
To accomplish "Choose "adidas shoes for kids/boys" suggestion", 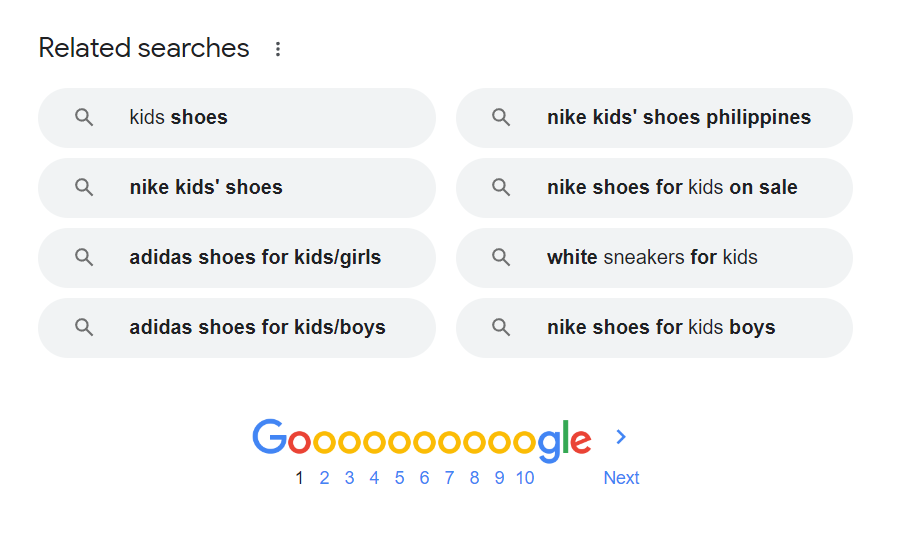I will tap(257, 328).
